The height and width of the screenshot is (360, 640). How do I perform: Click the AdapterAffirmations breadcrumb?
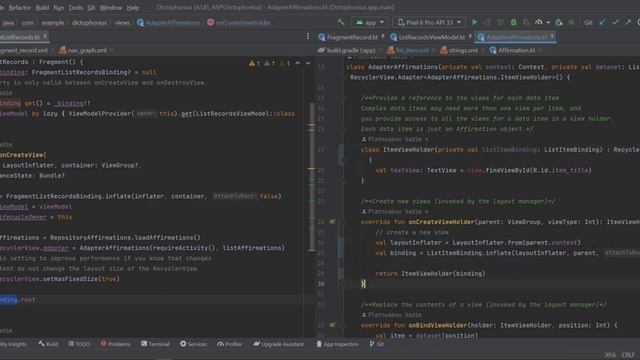point(169,23)
